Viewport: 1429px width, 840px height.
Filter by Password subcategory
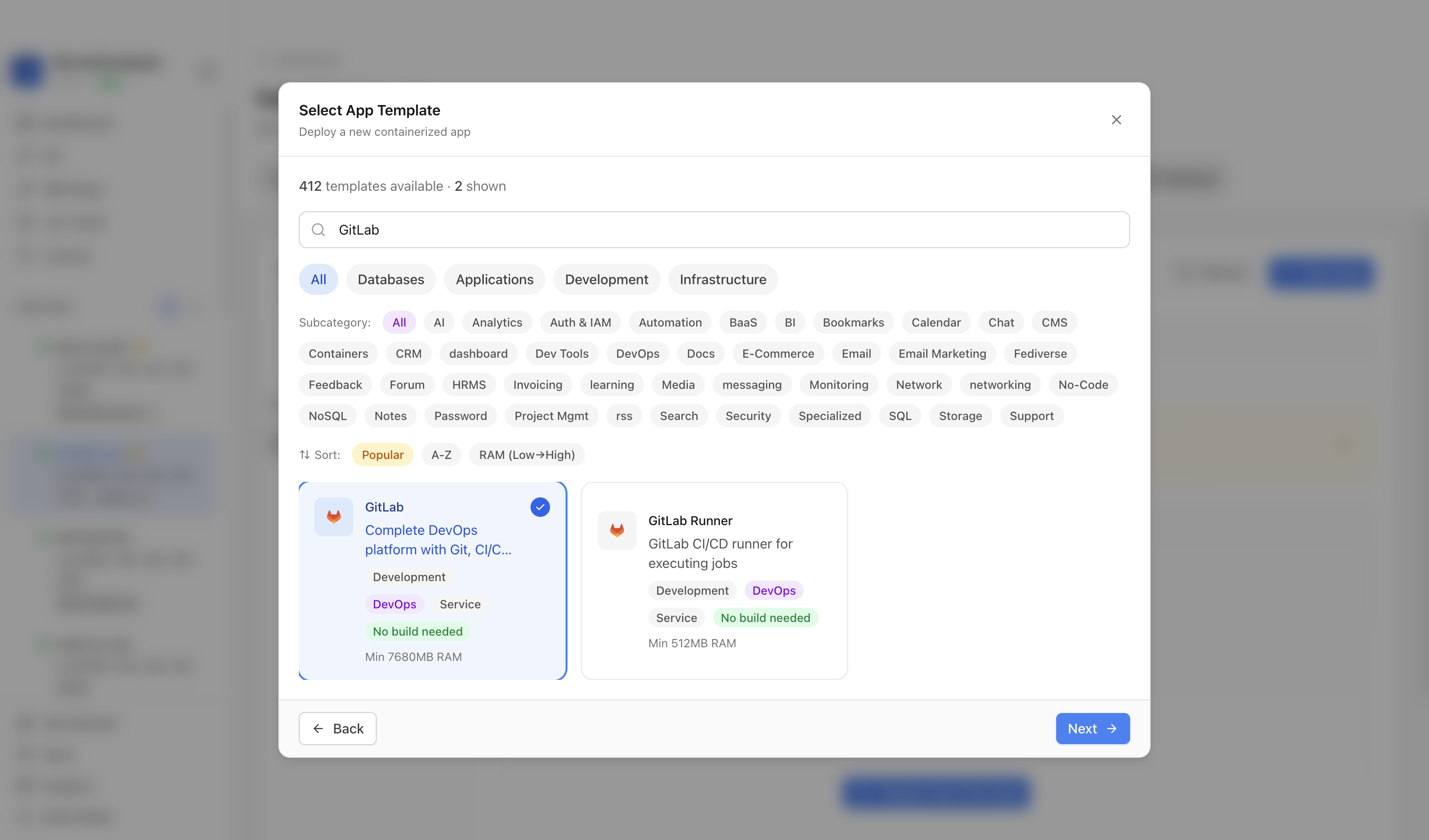click(x=460, y=416)
